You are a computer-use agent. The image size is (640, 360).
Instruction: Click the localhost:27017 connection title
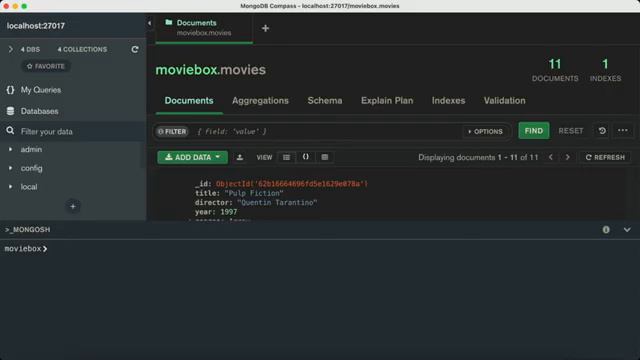(36, 26)
